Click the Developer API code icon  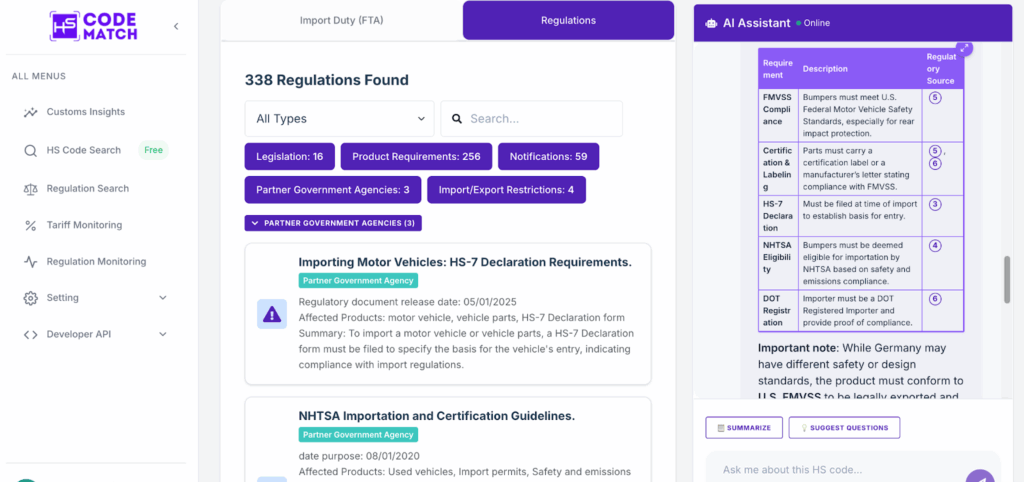30,334
